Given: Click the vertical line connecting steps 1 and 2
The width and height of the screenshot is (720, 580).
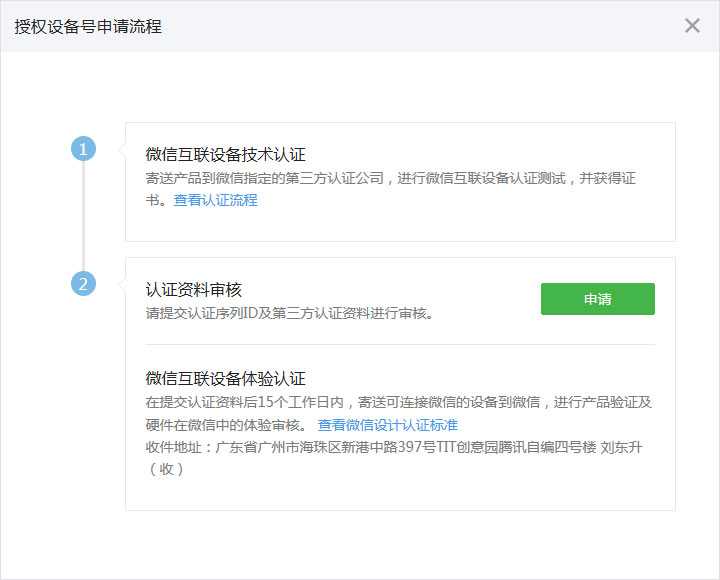Looking at the screenshot, I should click(x=84, y=216).
